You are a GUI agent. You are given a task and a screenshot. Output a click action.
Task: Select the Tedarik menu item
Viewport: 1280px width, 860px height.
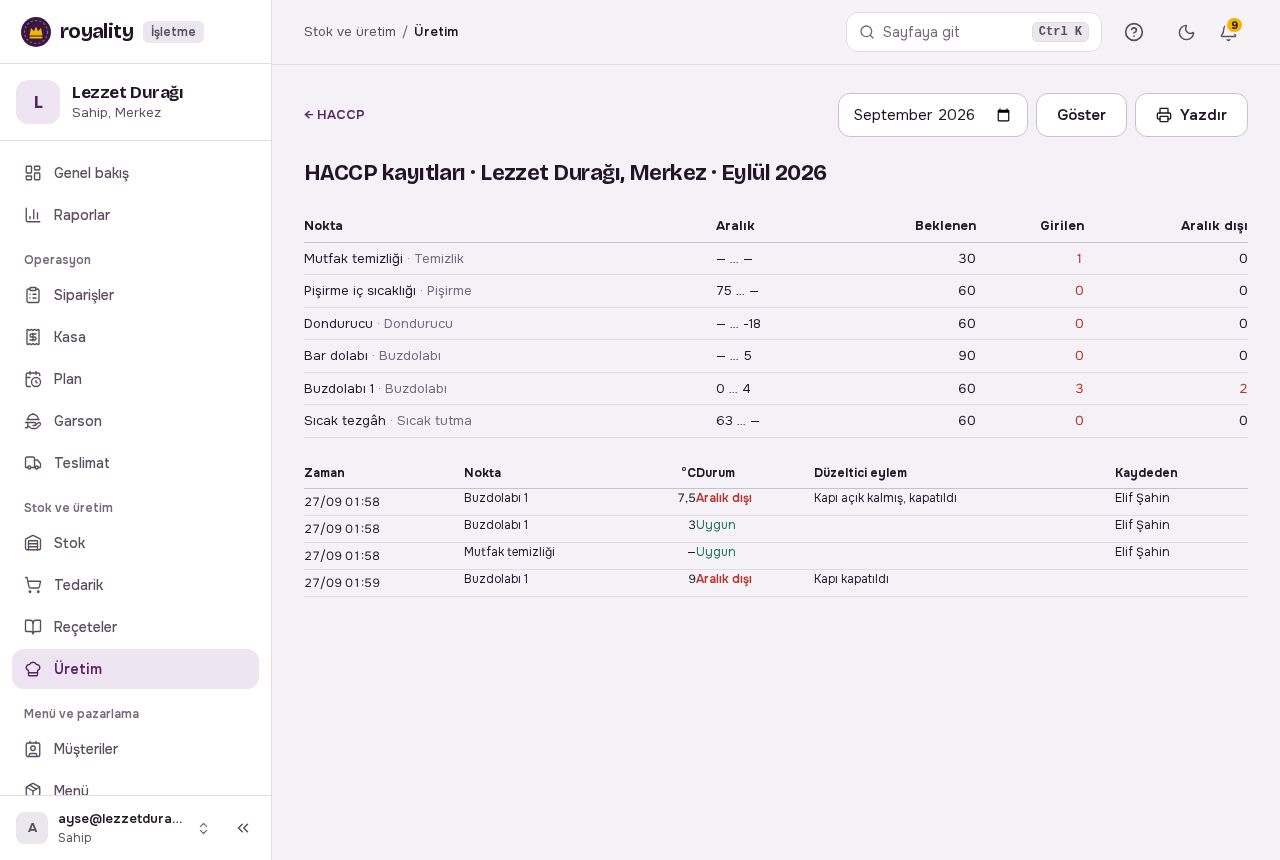[135, 585]
